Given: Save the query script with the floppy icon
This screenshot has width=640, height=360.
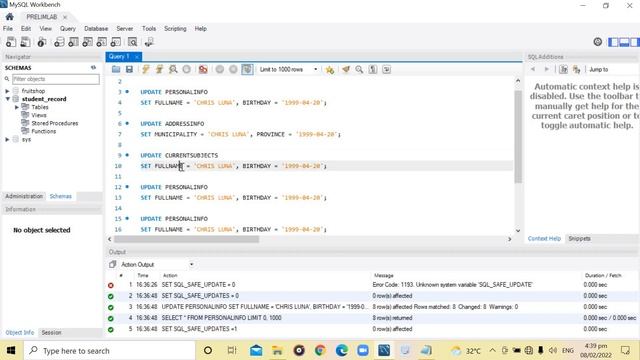Looking at the screenshot, I should tap(129, 69).
